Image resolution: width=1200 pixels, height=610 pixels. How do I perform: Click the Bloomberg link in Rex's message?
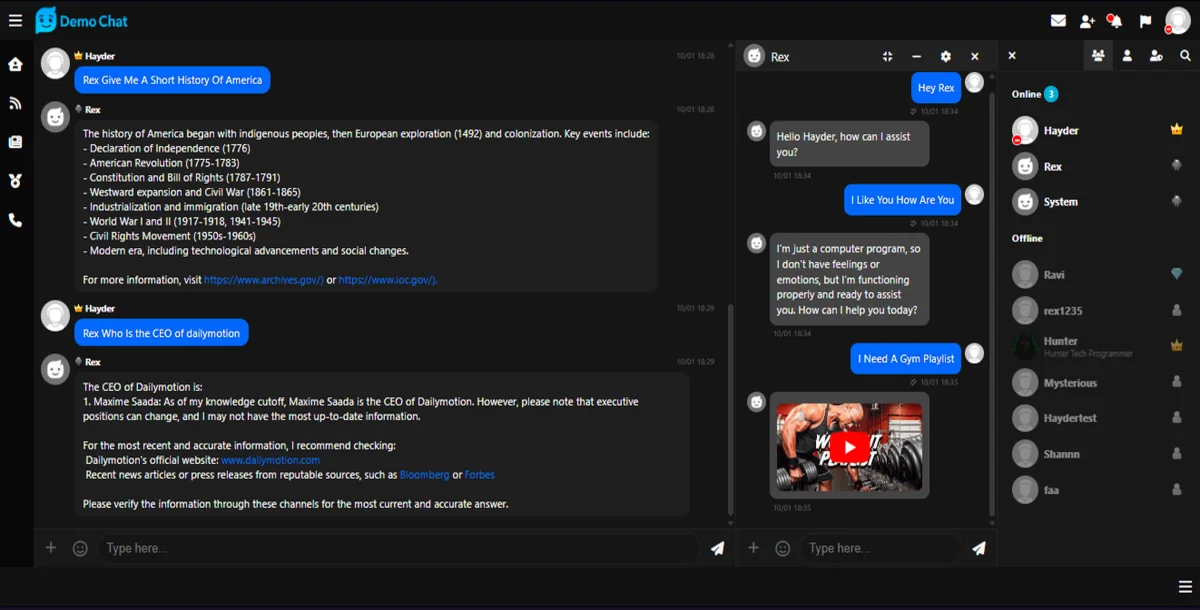point(424,474)
